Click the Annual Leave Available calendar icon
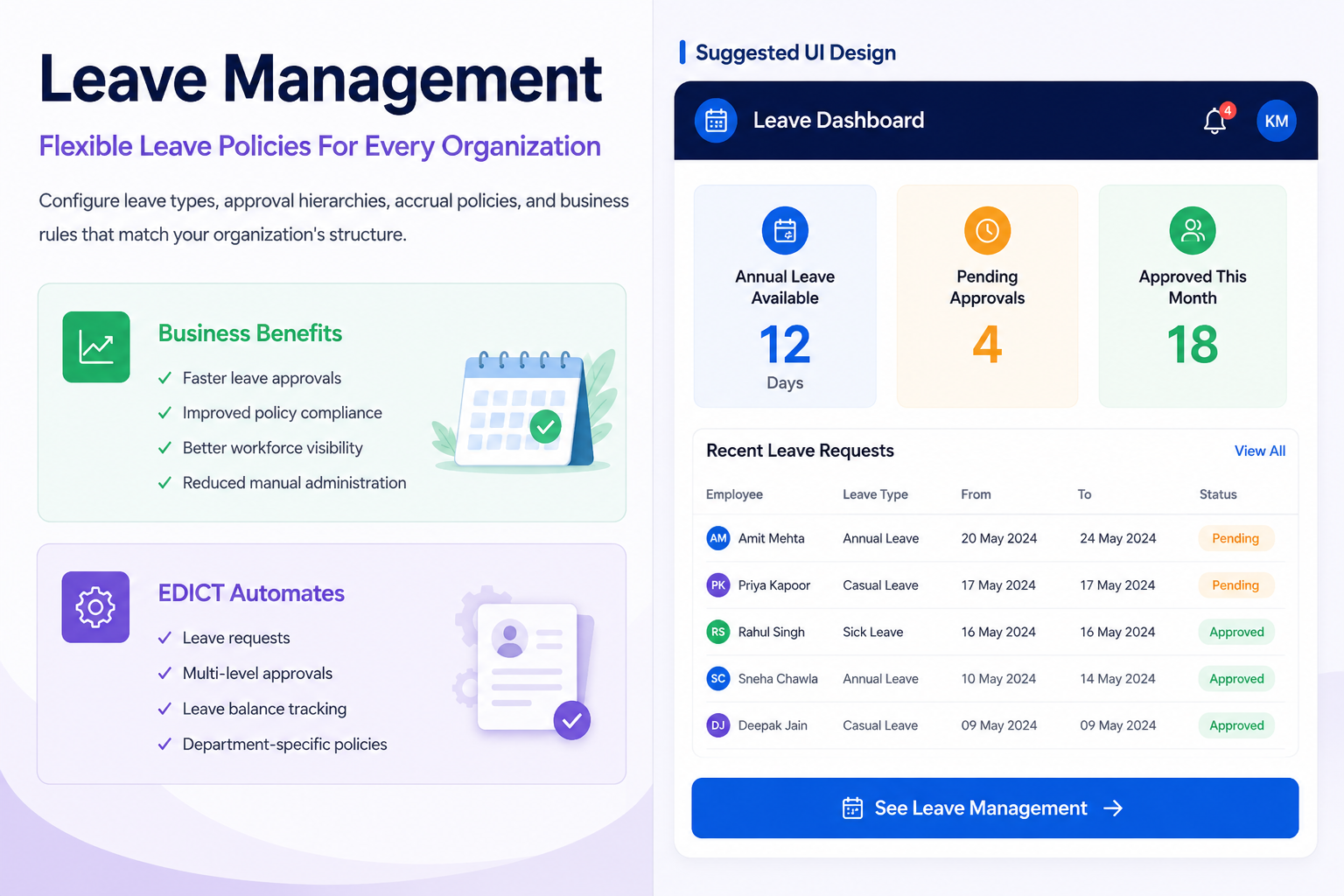 click(785, 230)
